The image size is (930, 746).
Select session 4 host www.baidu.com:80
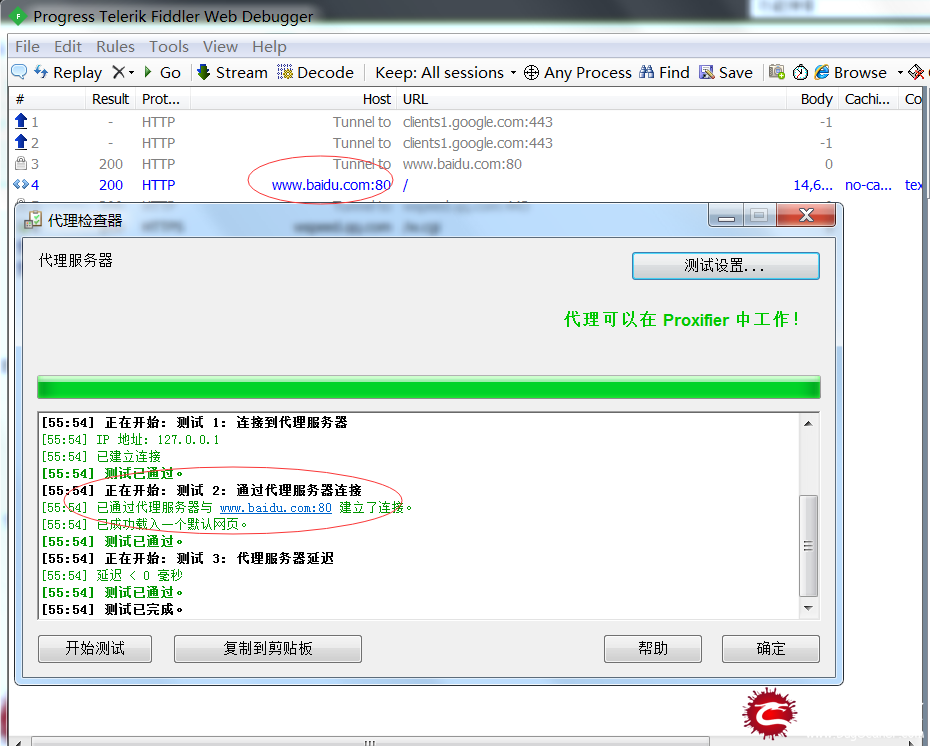tap(331, 185)
